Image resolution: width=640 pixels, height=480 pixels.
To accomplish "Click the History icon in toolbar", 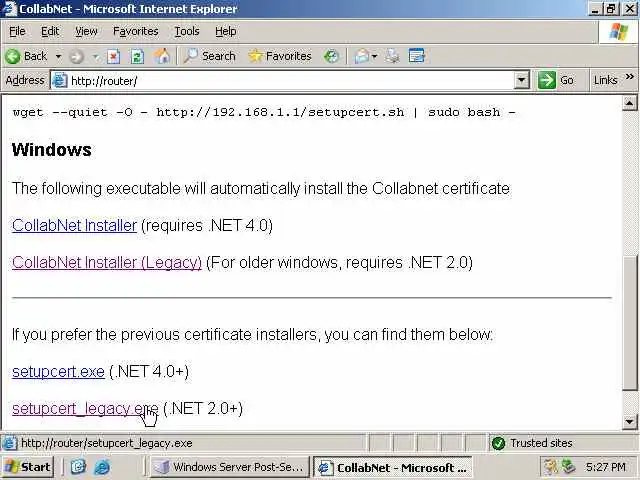I will point(331,56).
